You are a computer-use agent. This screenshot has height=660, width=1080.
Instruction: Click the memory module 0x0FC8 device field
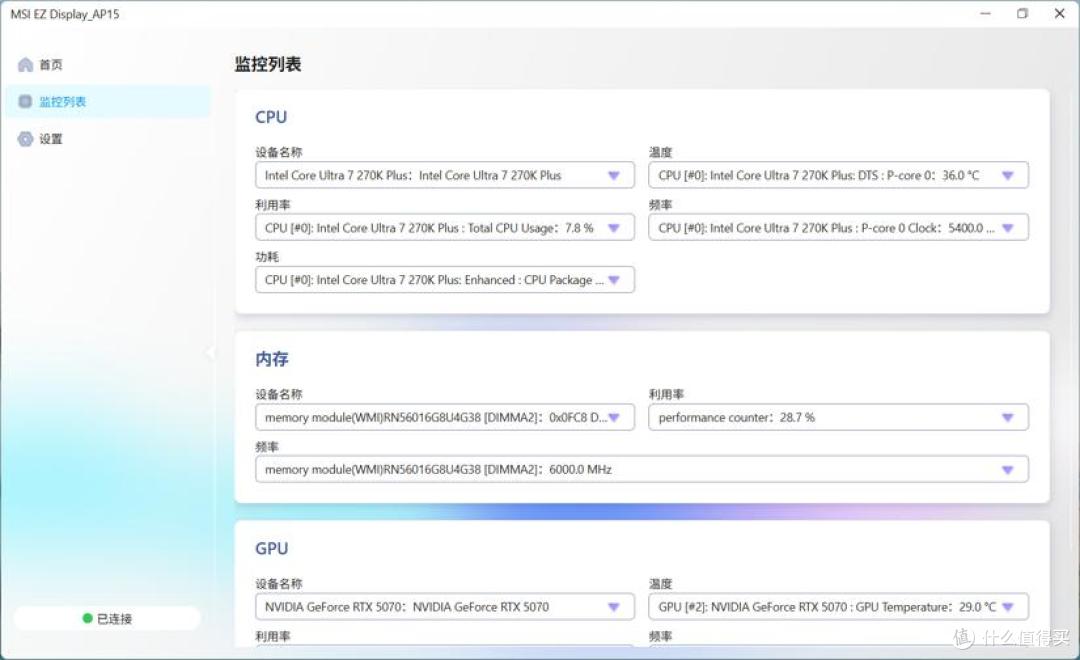[445, 417]
